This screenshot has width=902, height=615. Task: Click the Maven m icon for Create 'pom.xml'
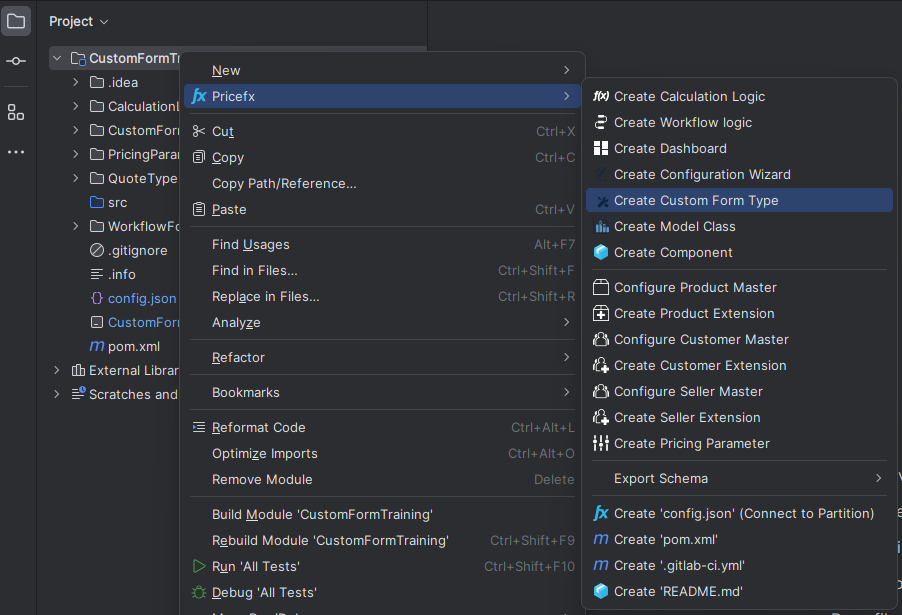601,539
